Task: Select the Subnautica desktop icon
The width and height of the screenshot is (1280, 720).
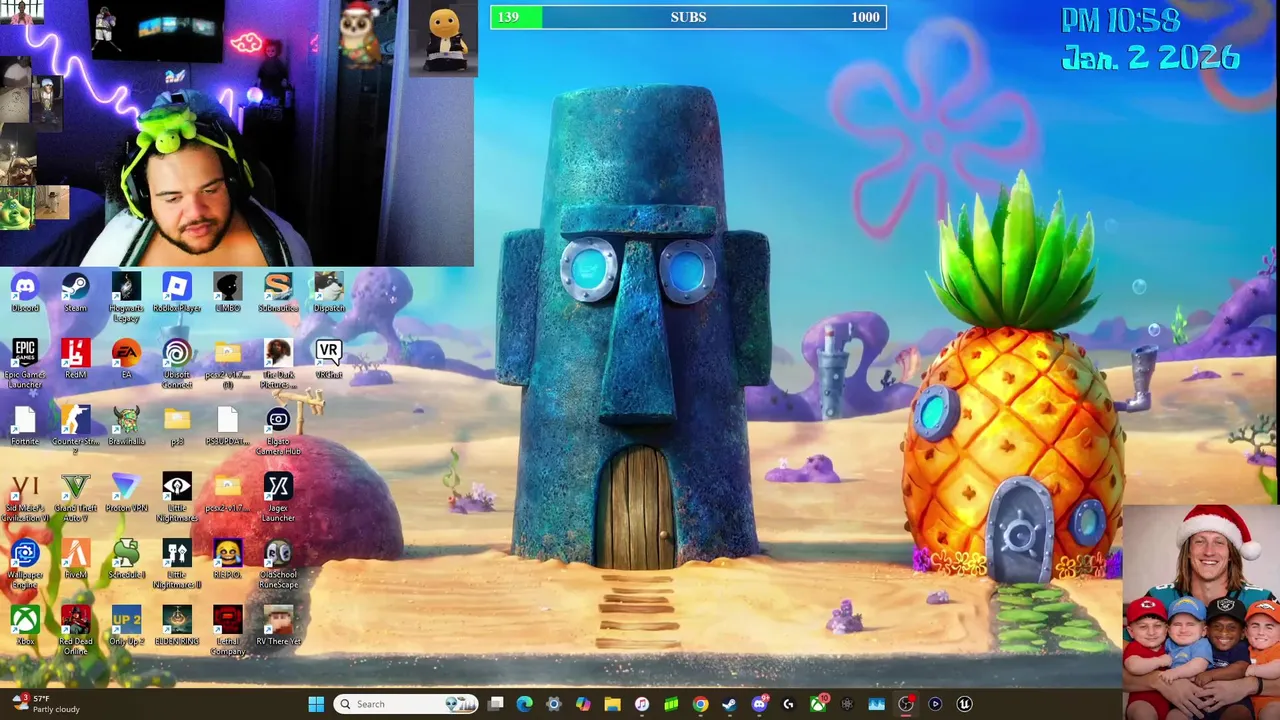Action: (278, 293)
